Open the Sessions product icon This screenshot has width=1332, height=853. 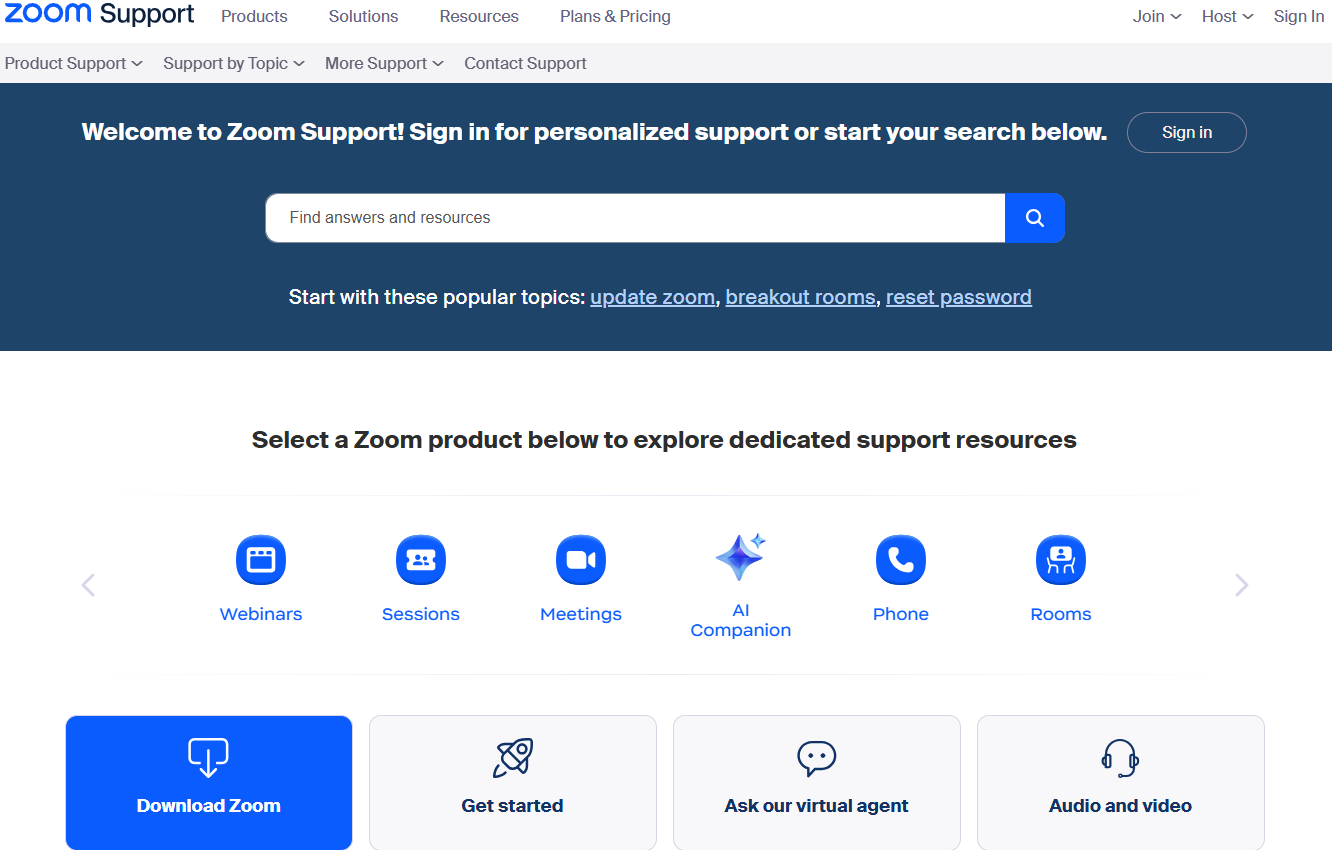pos(420,560)
